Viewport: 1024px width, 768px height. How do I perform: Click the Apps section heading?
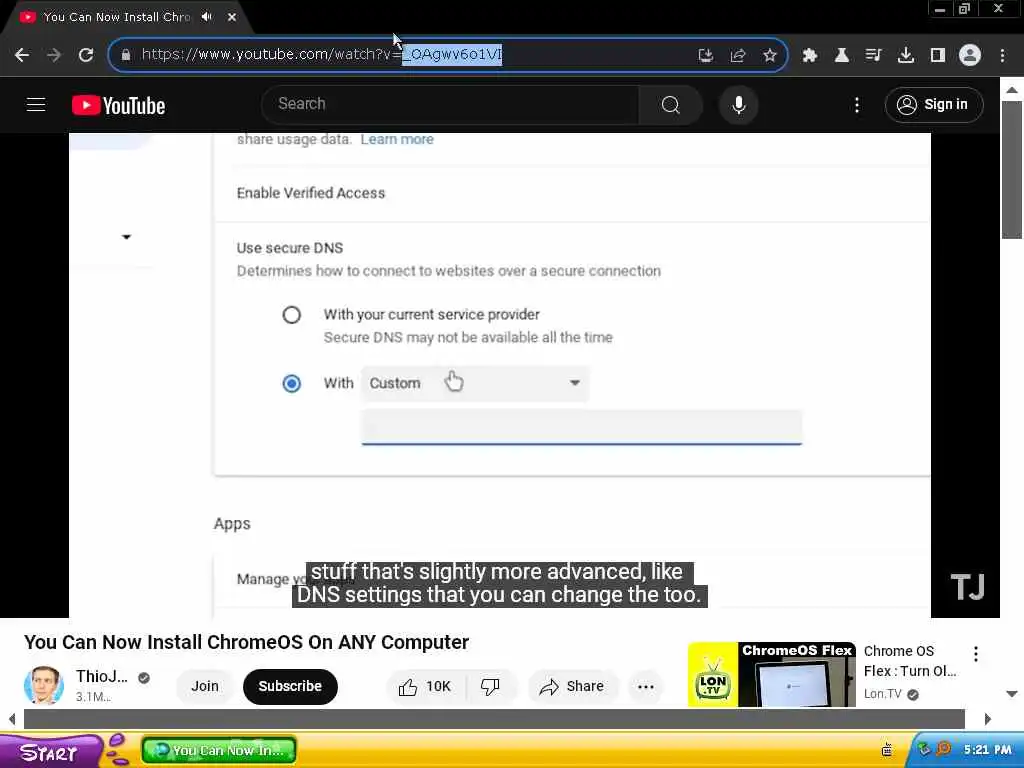(x=232, y=524)
